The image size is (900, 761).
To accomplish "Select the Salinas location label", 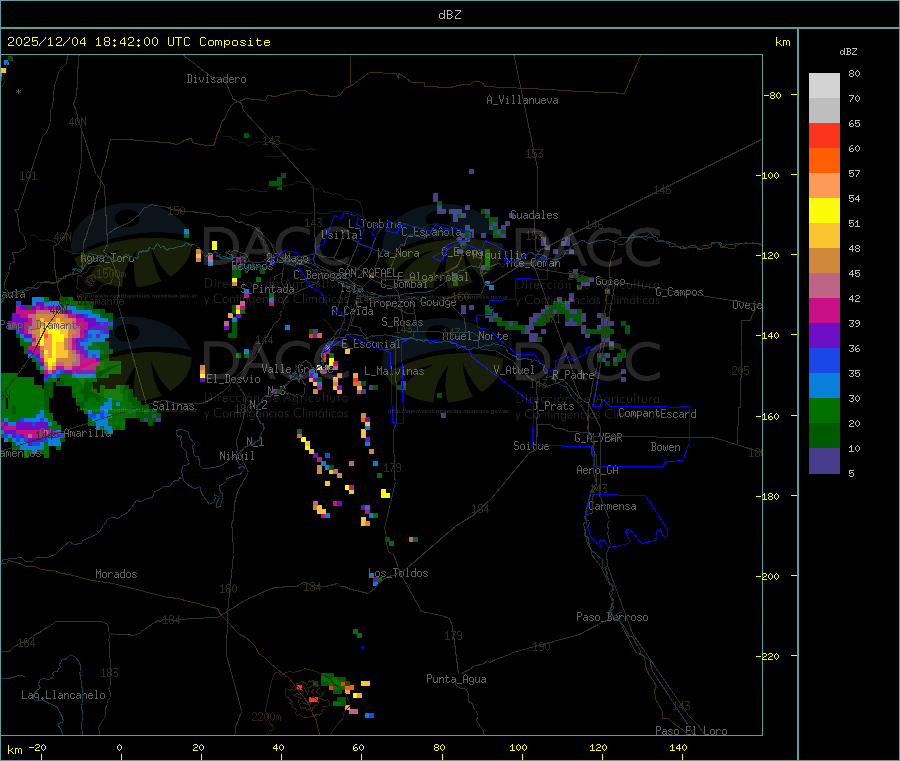I will [x=173, y=406].
